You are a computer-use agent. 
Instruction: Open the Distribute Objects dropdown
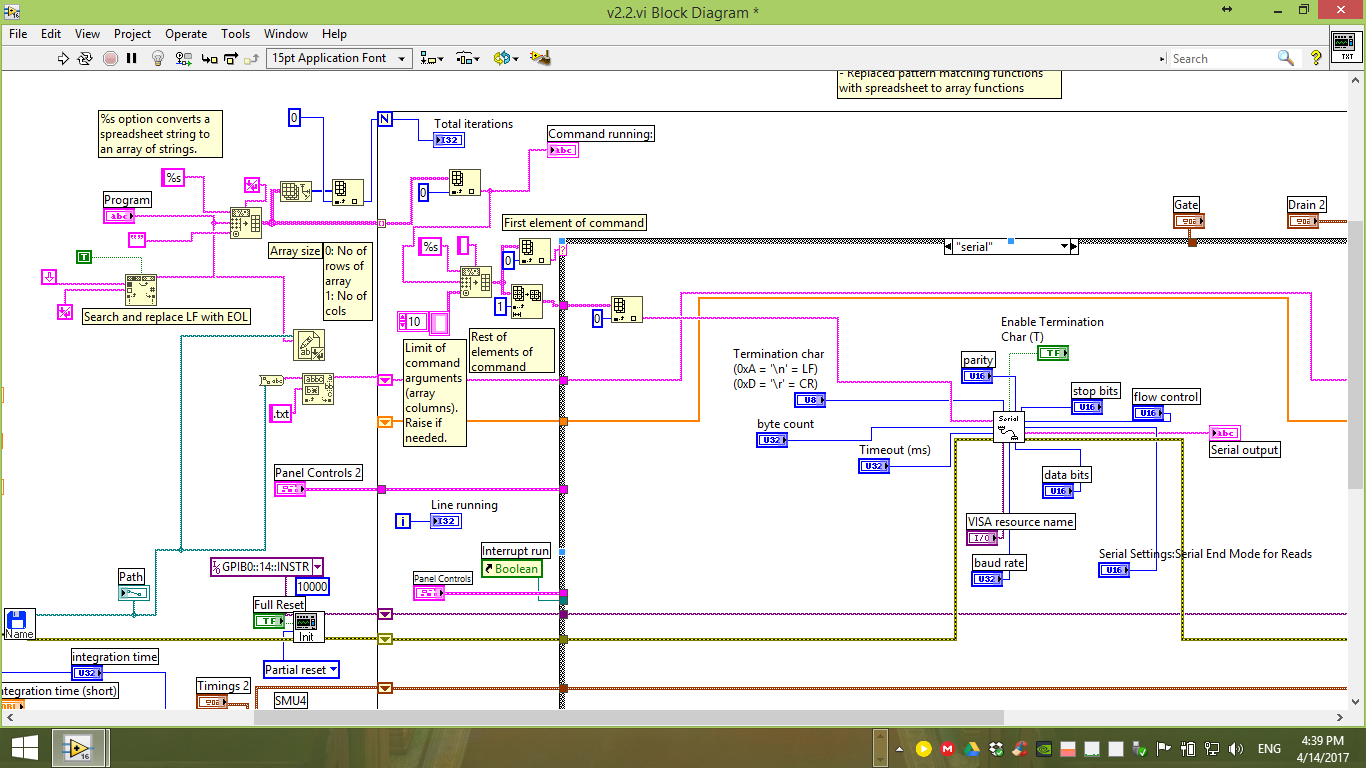(x=468, y=58)
